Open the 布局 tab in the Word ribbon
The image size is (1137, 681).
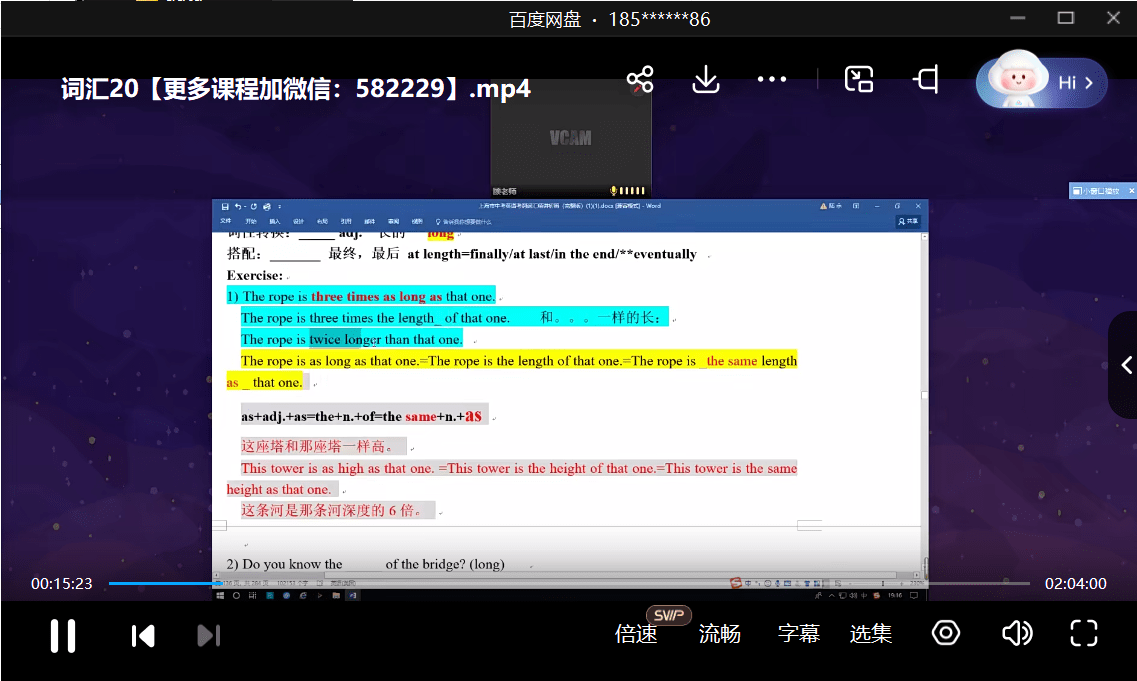coord(322,221)
